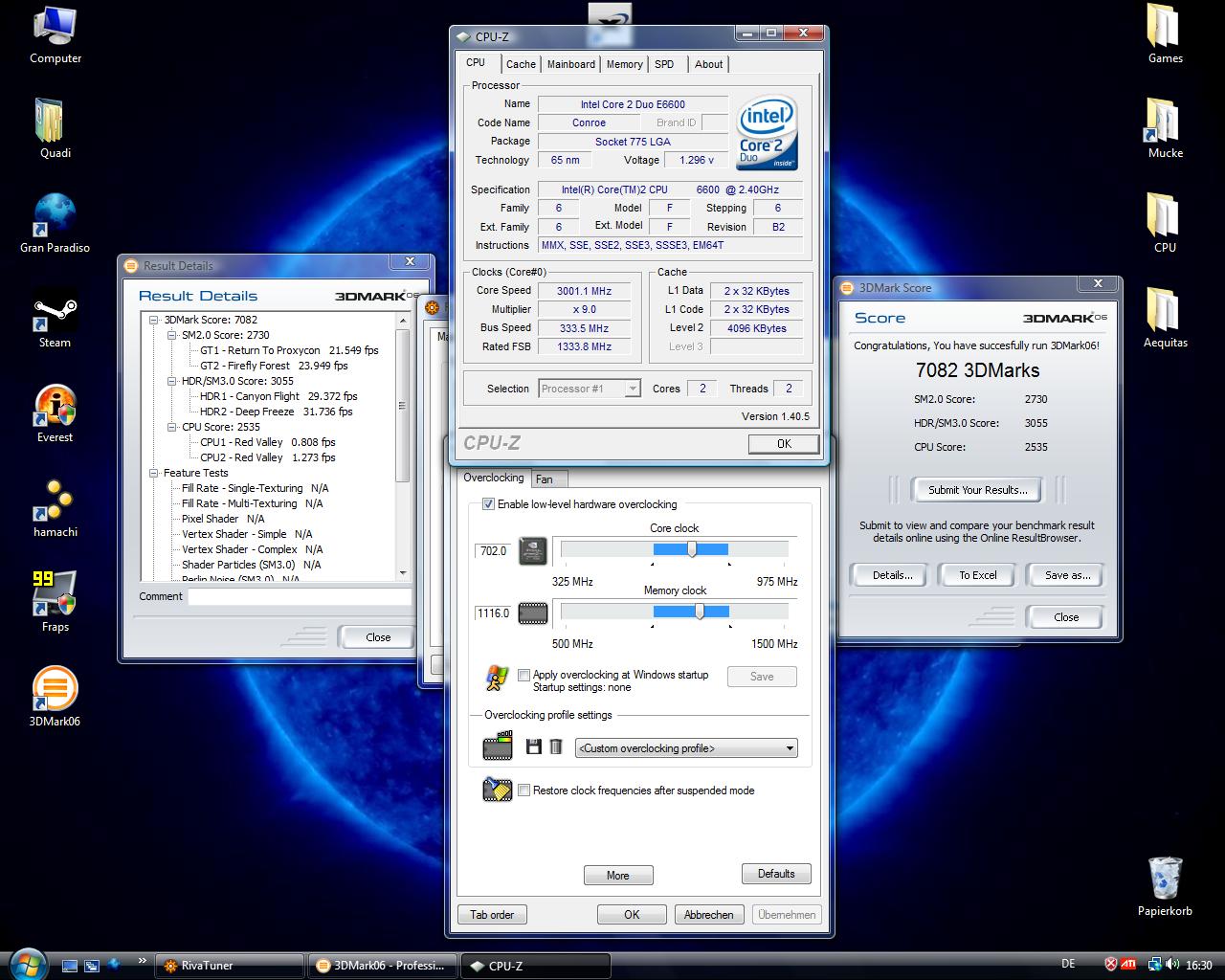Switch to RivaTuner taskbar button

[230, 966]
